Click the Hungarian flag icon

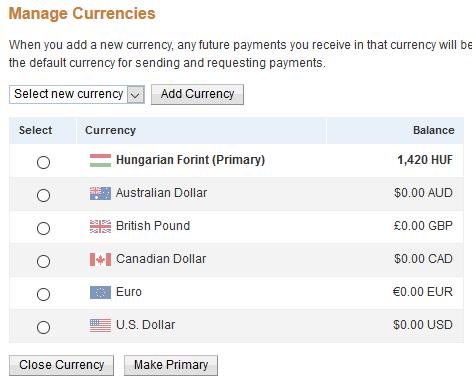[x=100, y=160]
